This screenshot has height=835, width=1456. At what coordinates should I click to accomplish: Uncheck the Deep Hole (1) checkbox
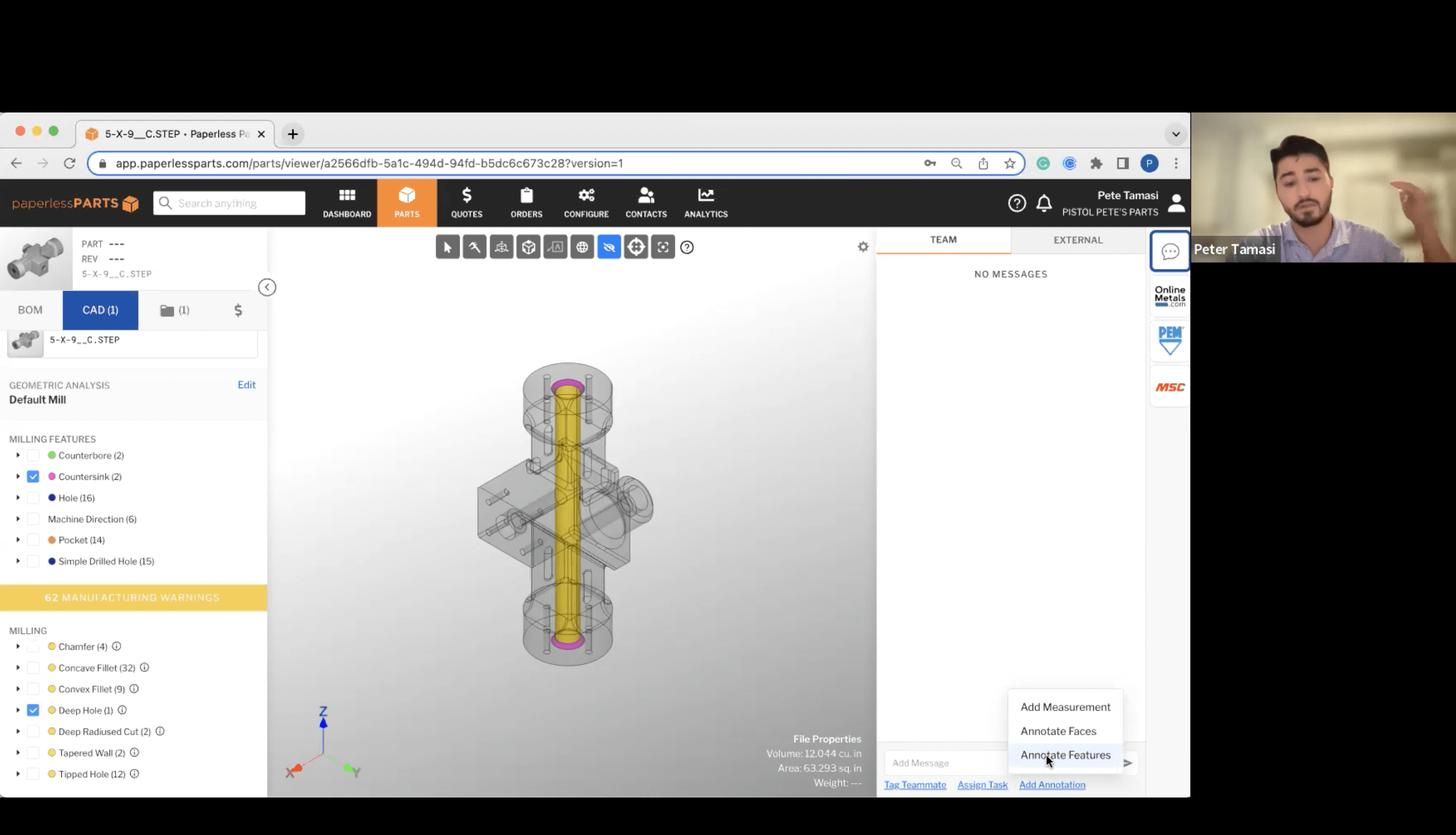(x=33, y=710)
